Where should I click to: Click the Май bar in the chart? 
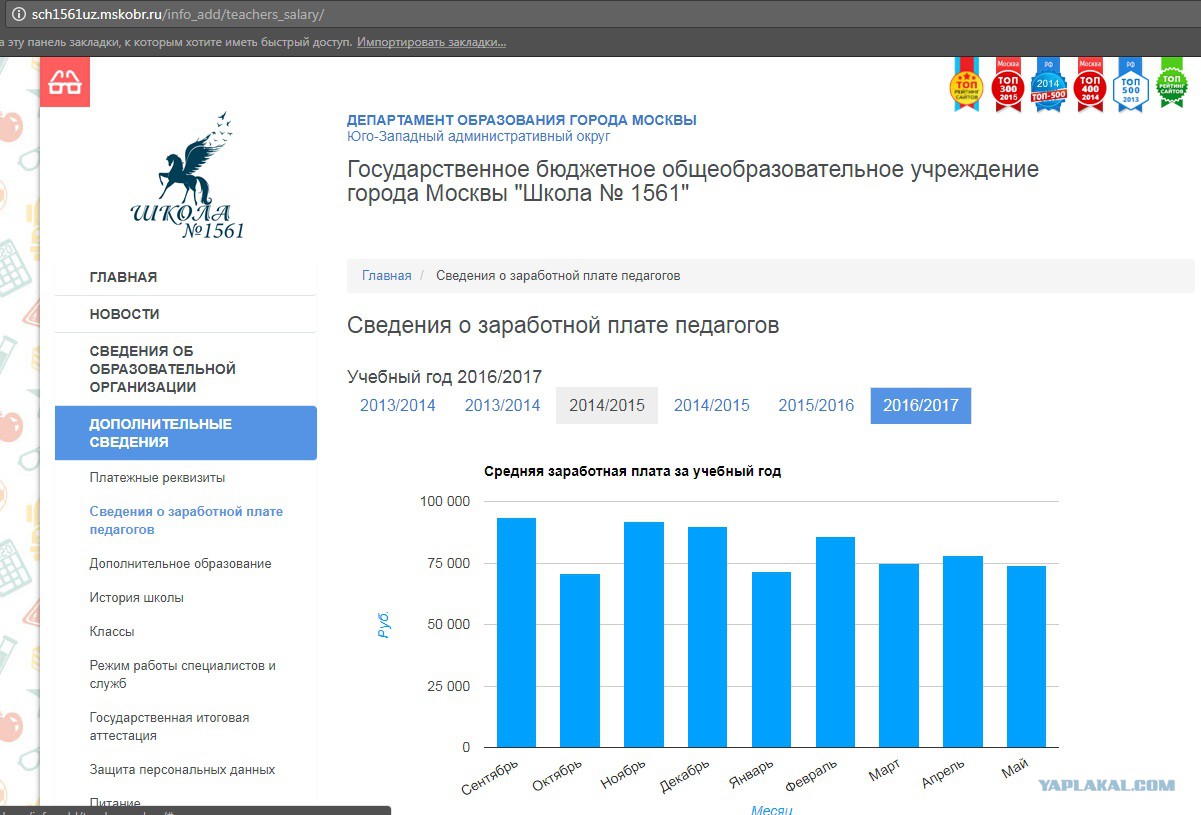[x=1026, y=656]
